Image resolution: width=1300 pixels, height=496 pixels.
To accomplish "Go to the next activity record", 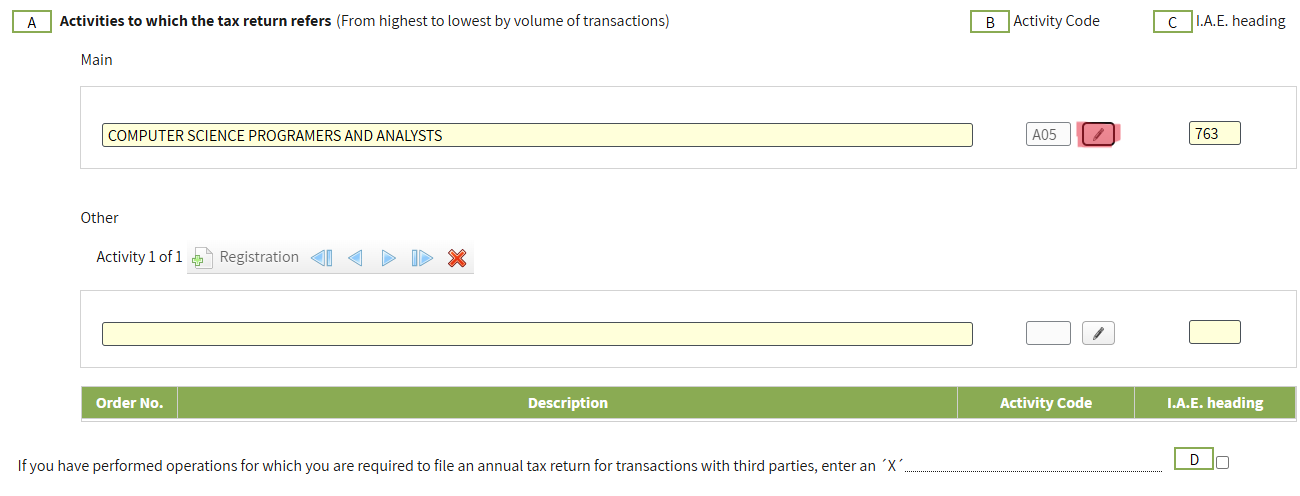I will click(x=388, y=258).
